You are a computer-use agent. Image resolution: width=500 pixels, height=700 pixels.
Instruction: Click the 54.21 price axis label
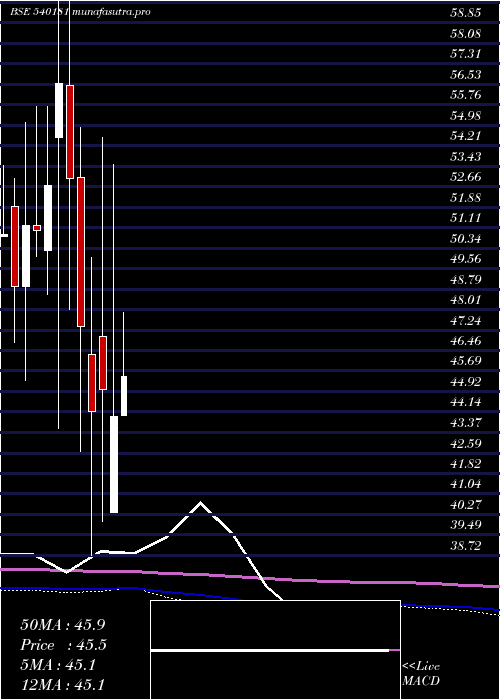point(465,136)
